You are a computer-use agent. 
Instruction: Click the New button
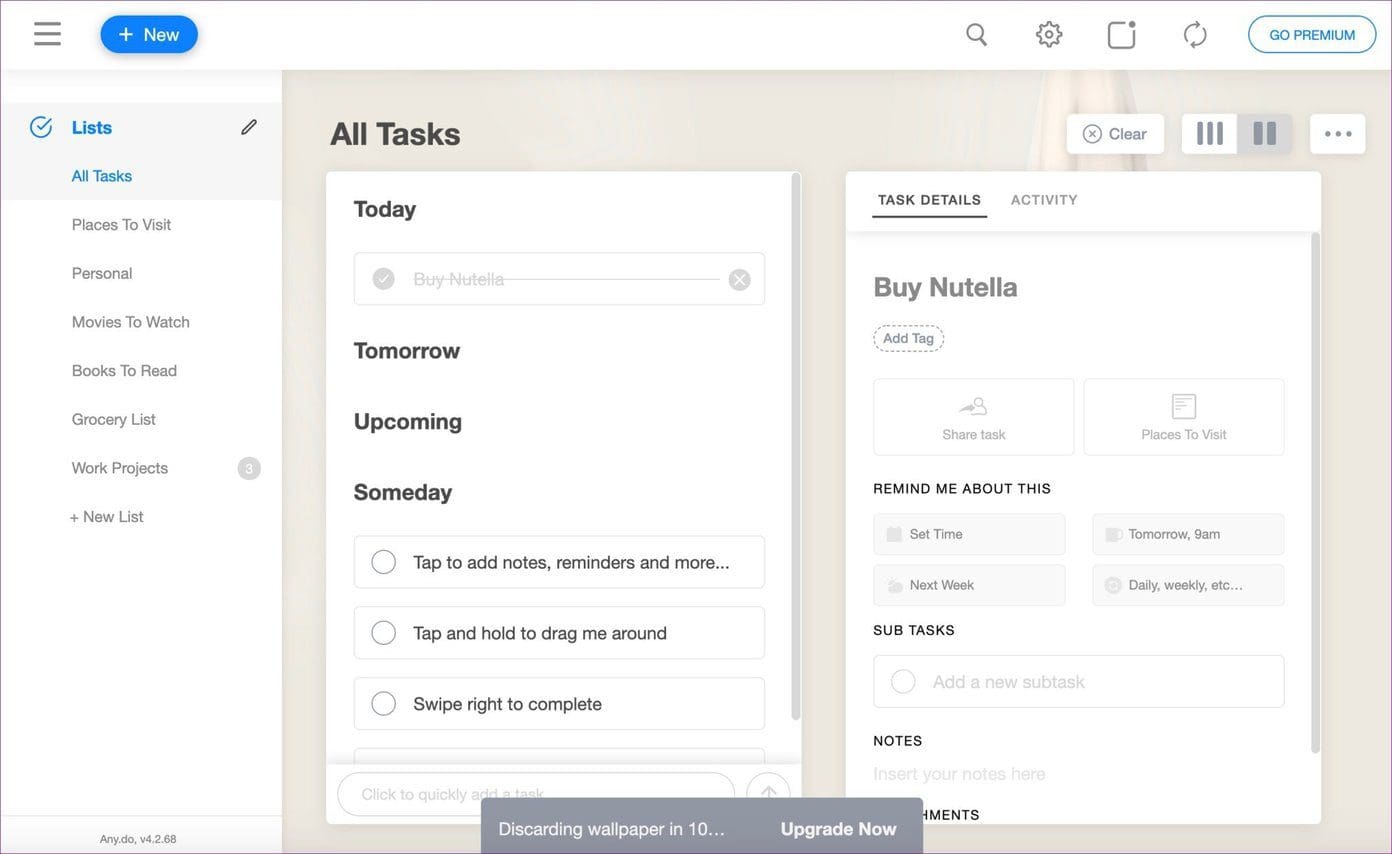point(149,35)
